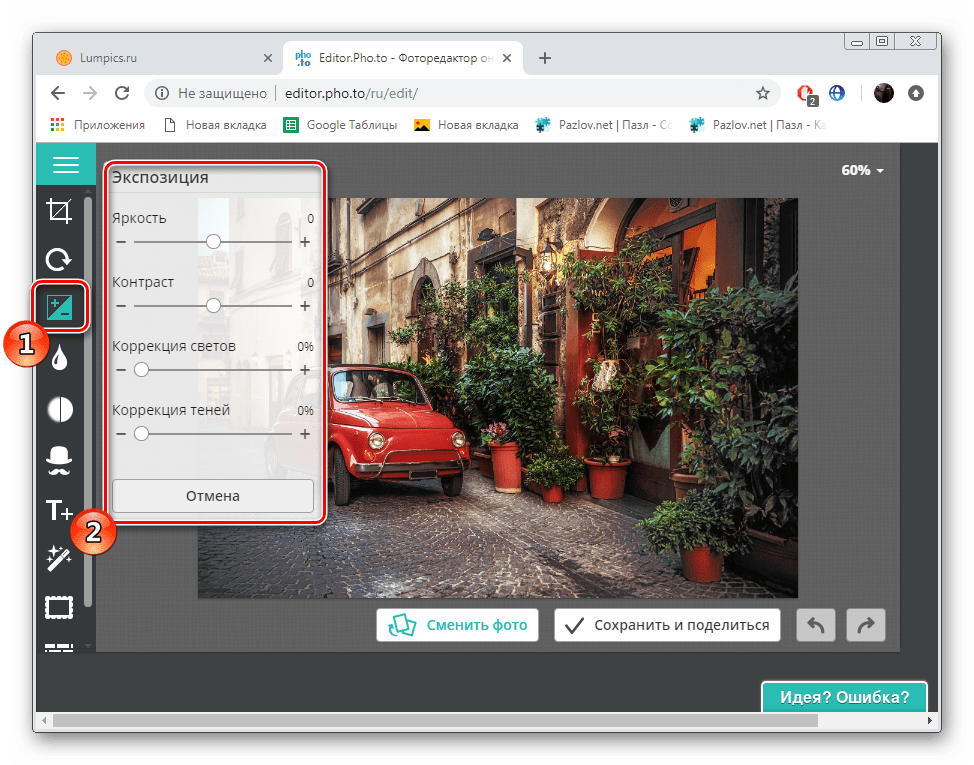
Task: Open the Новая вкладка bookmark with picture icon
Action: point(466,125)
